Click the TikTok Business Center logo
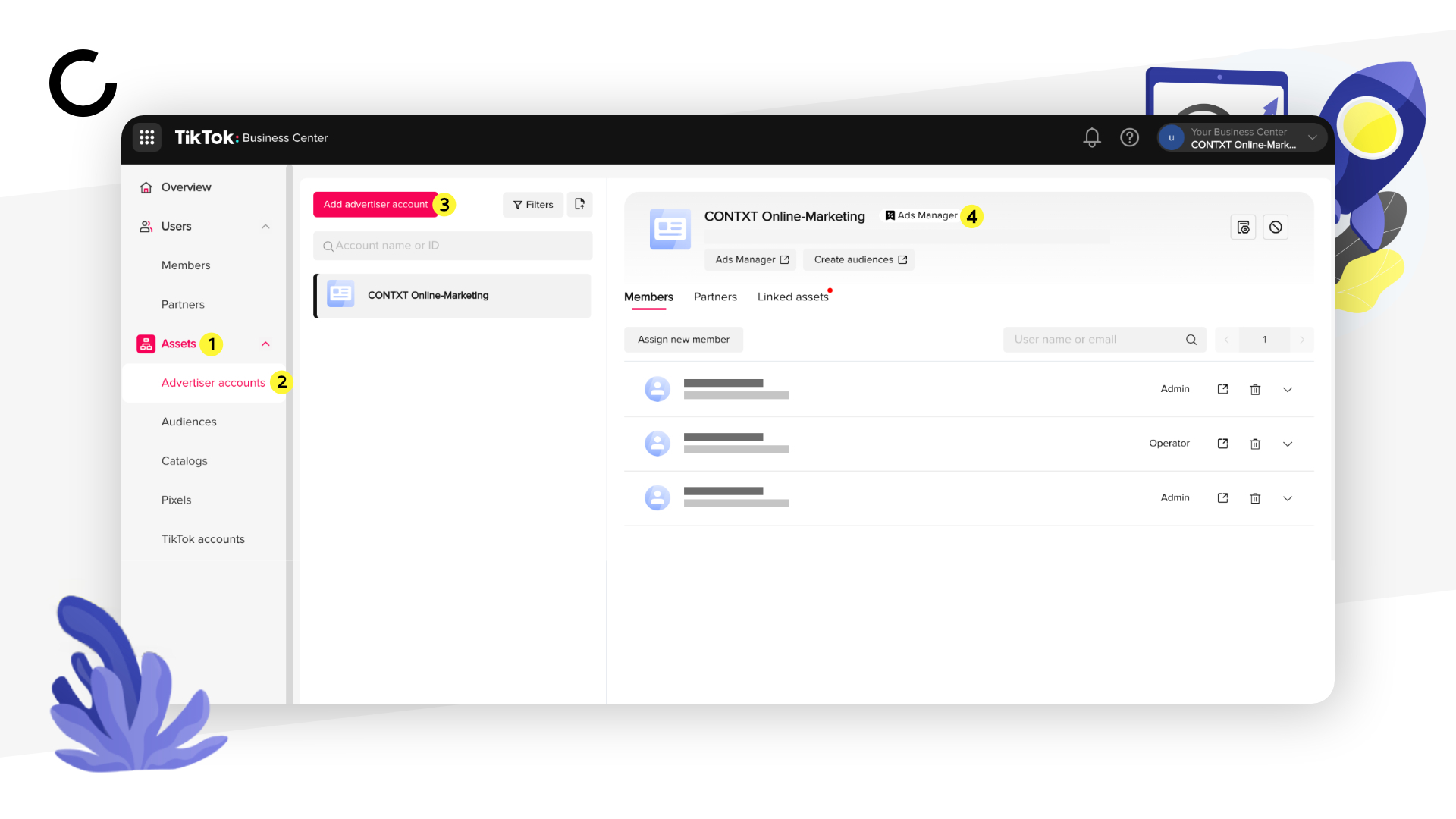1456x819 pixels. click(x=251, y=137)
